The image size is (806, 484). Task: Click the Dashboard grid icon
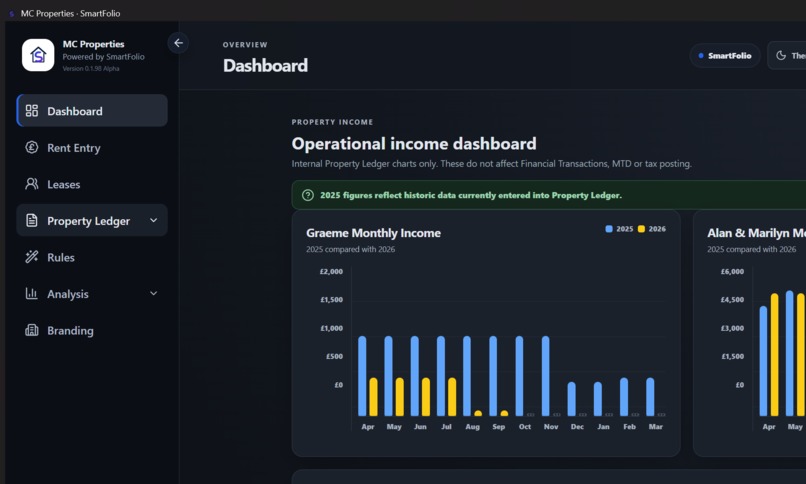(x=32, y=110)
